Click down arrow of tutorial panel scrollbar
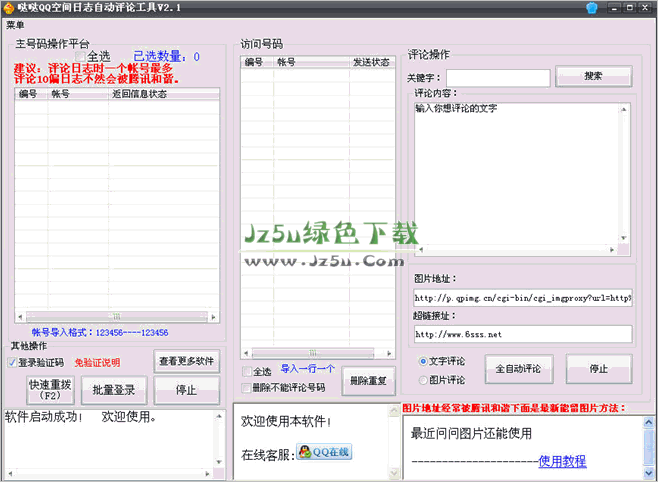658x482 pixels. [649, 473]
